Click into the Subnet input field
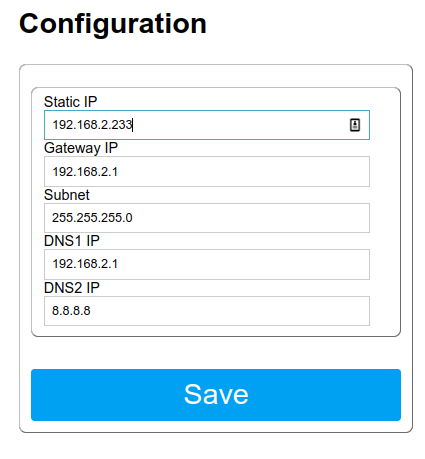Image resolution: width=425 pixels, height=459 pixels. (x=207, y=218)
